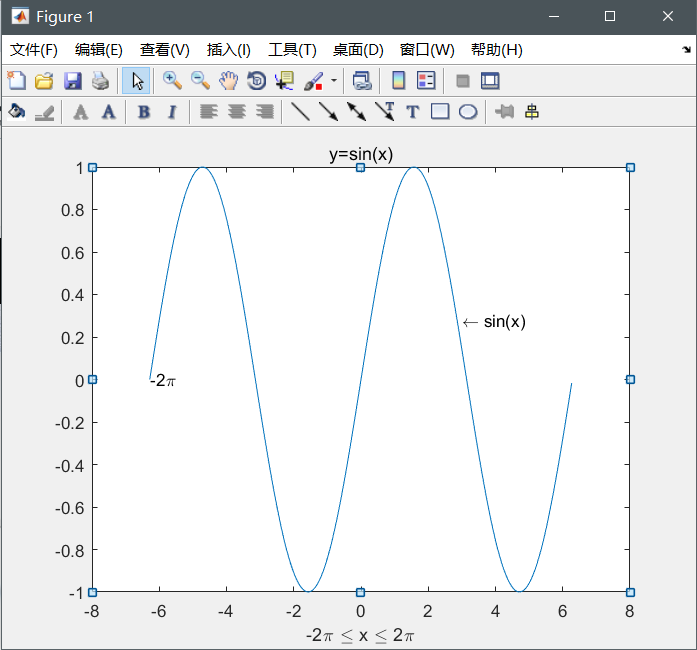This screenshot has height=650, width=697.
Task: Align text right
Action: click(264, 112)
